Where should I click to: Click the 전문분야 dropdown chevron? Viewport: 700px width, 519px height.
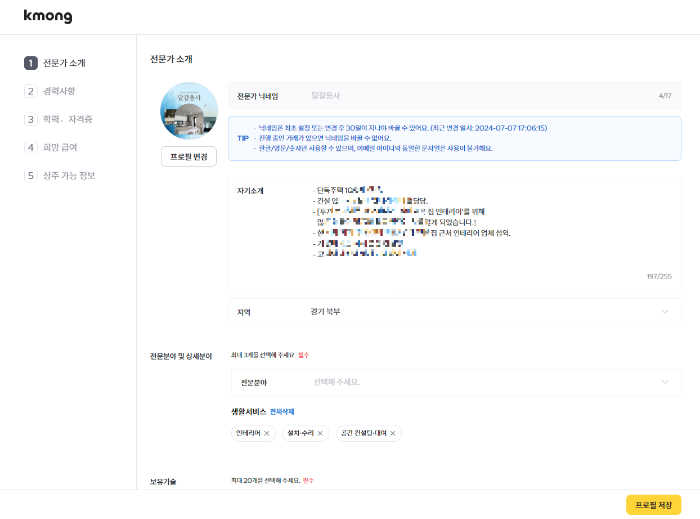pos(665,382)
